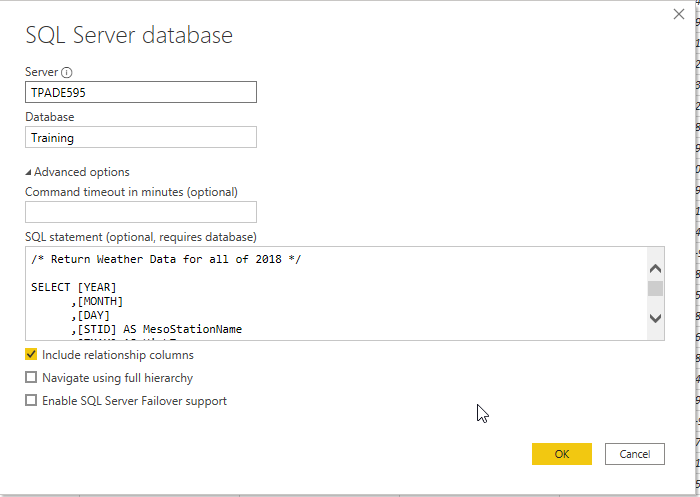
Task: Click the 'Database' field label
Action: pos(50,117)
